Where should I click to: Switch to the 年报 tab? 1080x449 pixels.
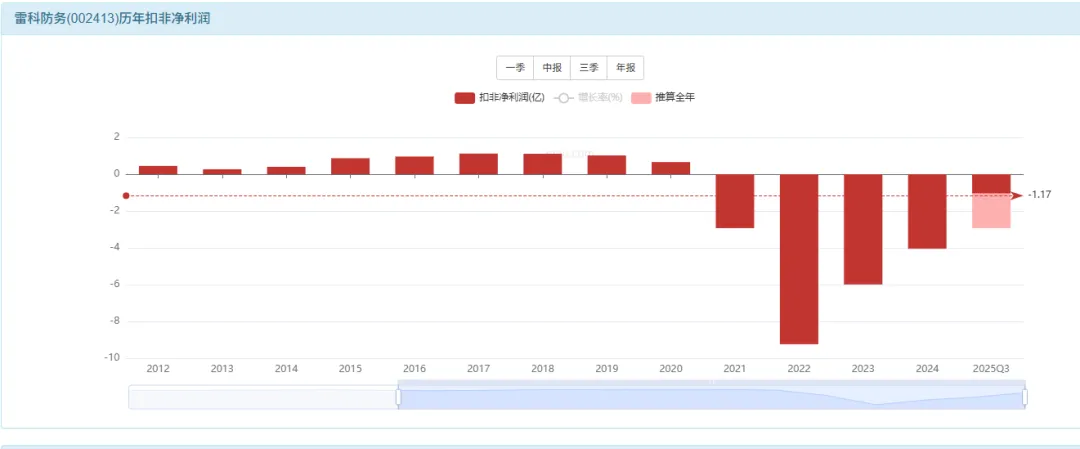(x=625, y=67)
